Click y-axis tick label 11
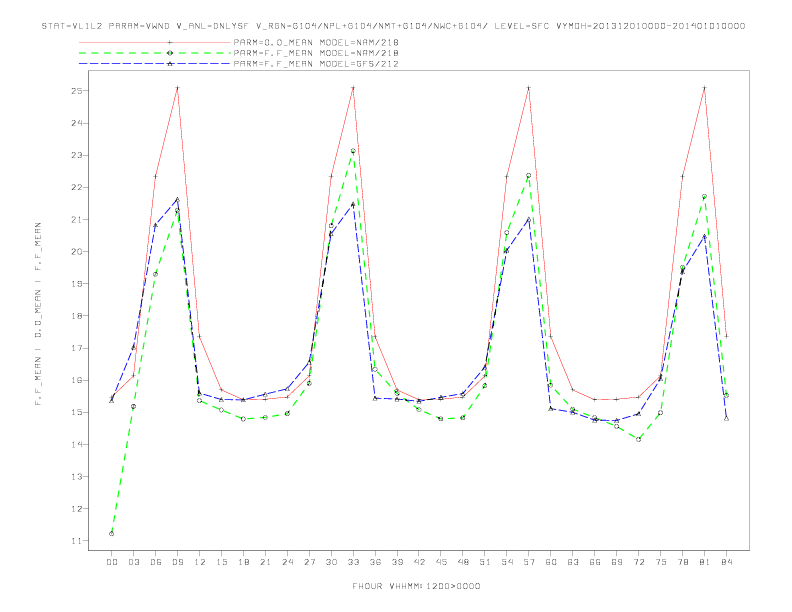792x612 pixels. coord(77,541)
